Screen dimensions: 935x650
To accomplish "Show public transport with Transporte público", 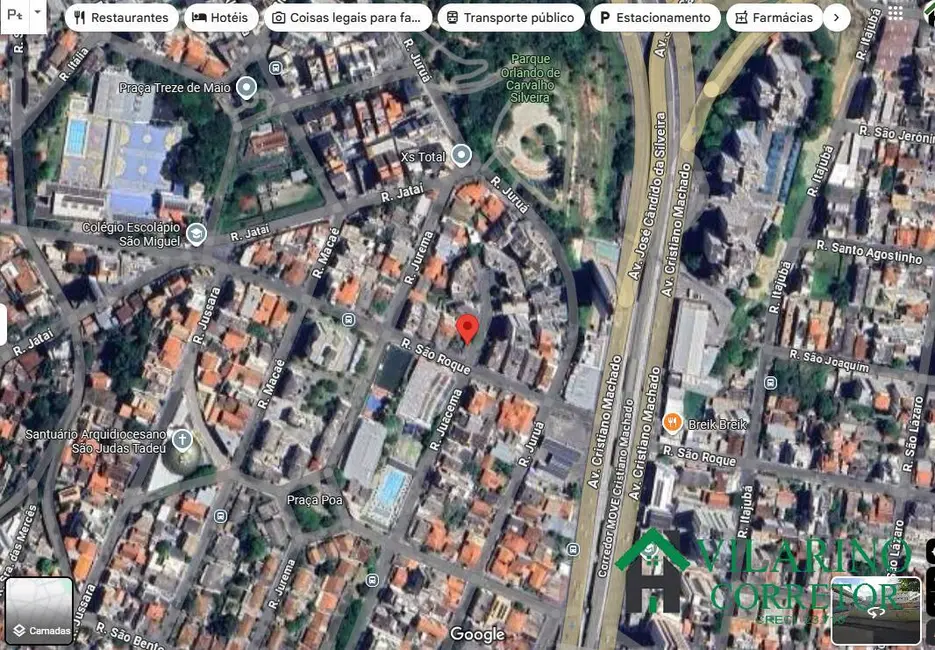I will click(x=511, y=17).
